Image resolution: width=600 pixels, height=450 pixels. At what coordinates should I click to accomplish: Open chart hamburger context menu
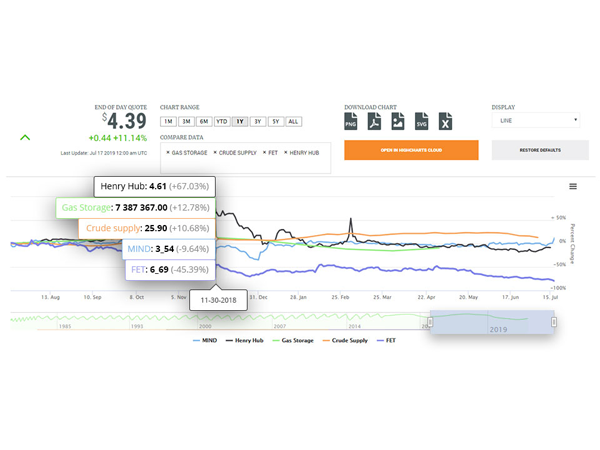(x=573, y=186)
